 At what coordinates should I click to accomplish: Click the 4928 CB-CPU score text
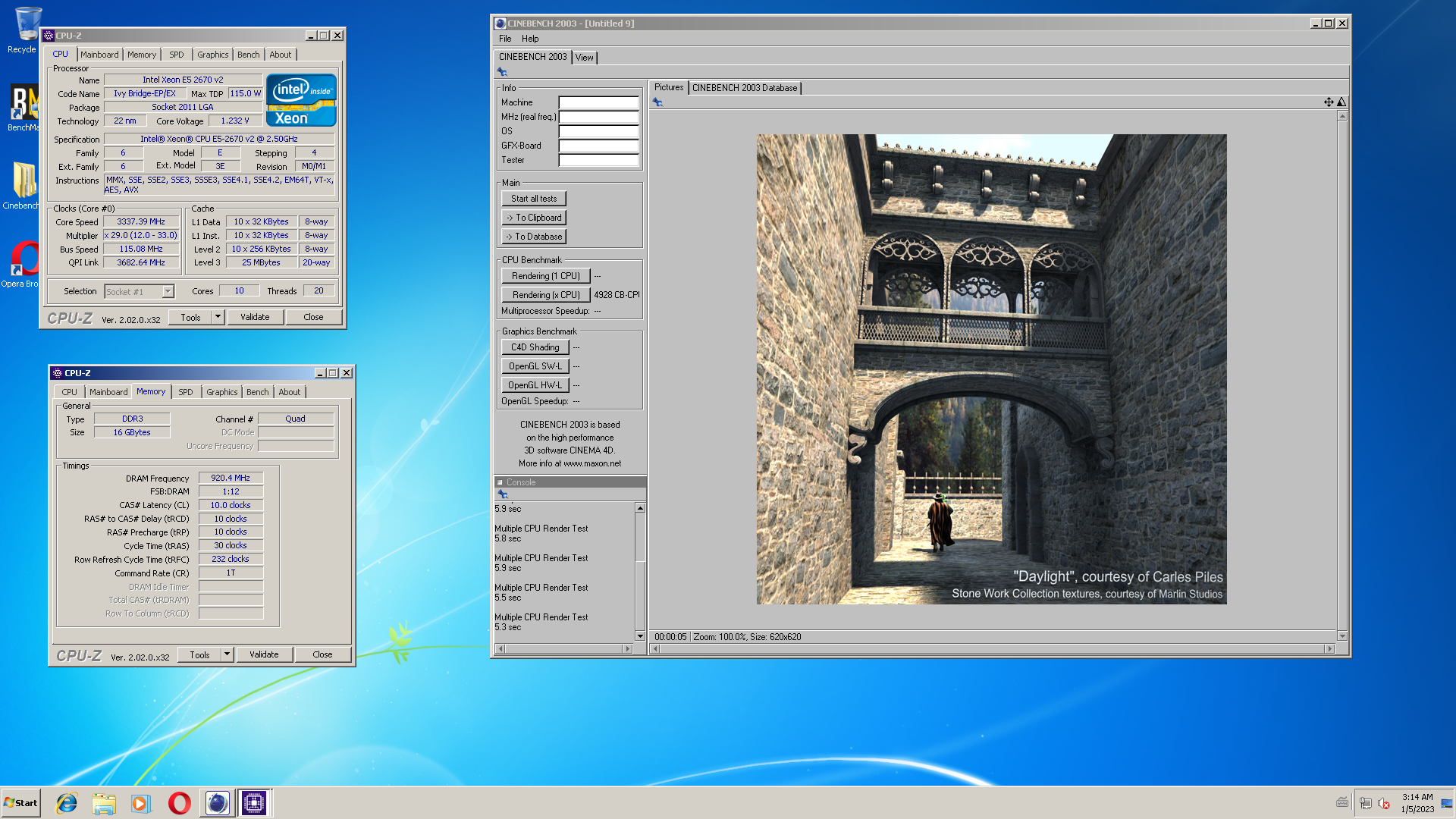pyautogui.click(x=617, y=295)
